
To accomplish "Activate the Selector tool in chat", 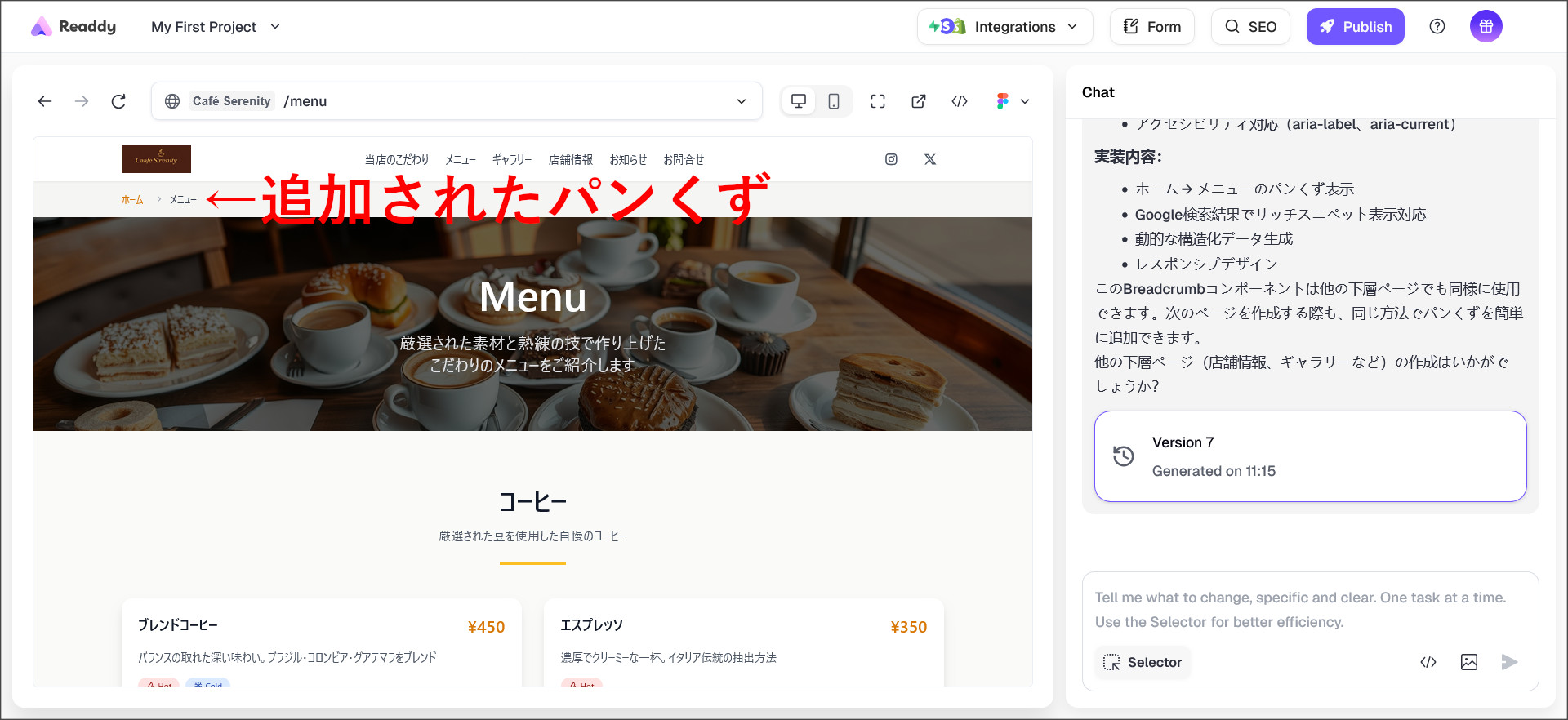I will tap(1143, 662).
